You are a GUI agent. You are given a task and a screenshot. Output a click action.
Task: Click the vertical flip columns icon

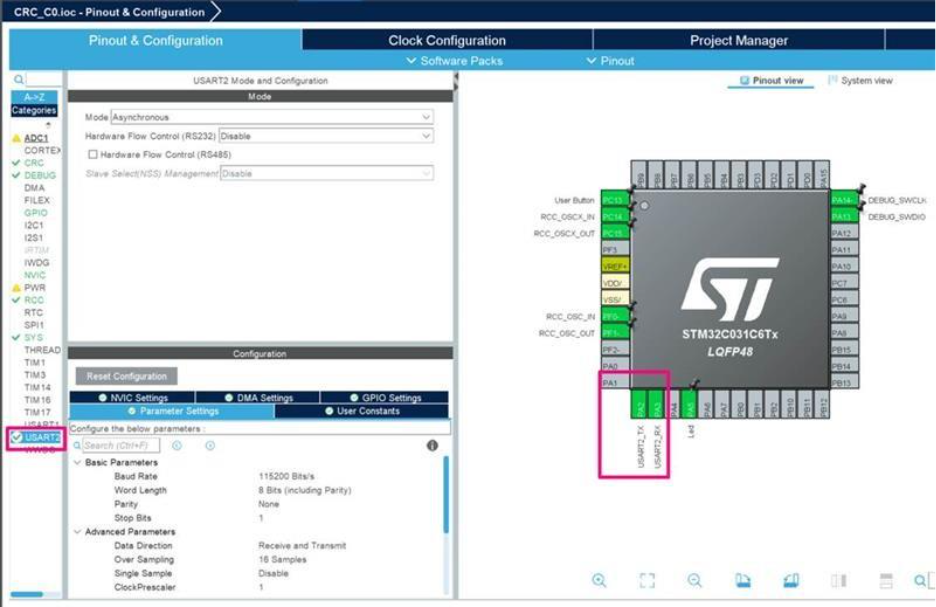(x=839, y=580)
